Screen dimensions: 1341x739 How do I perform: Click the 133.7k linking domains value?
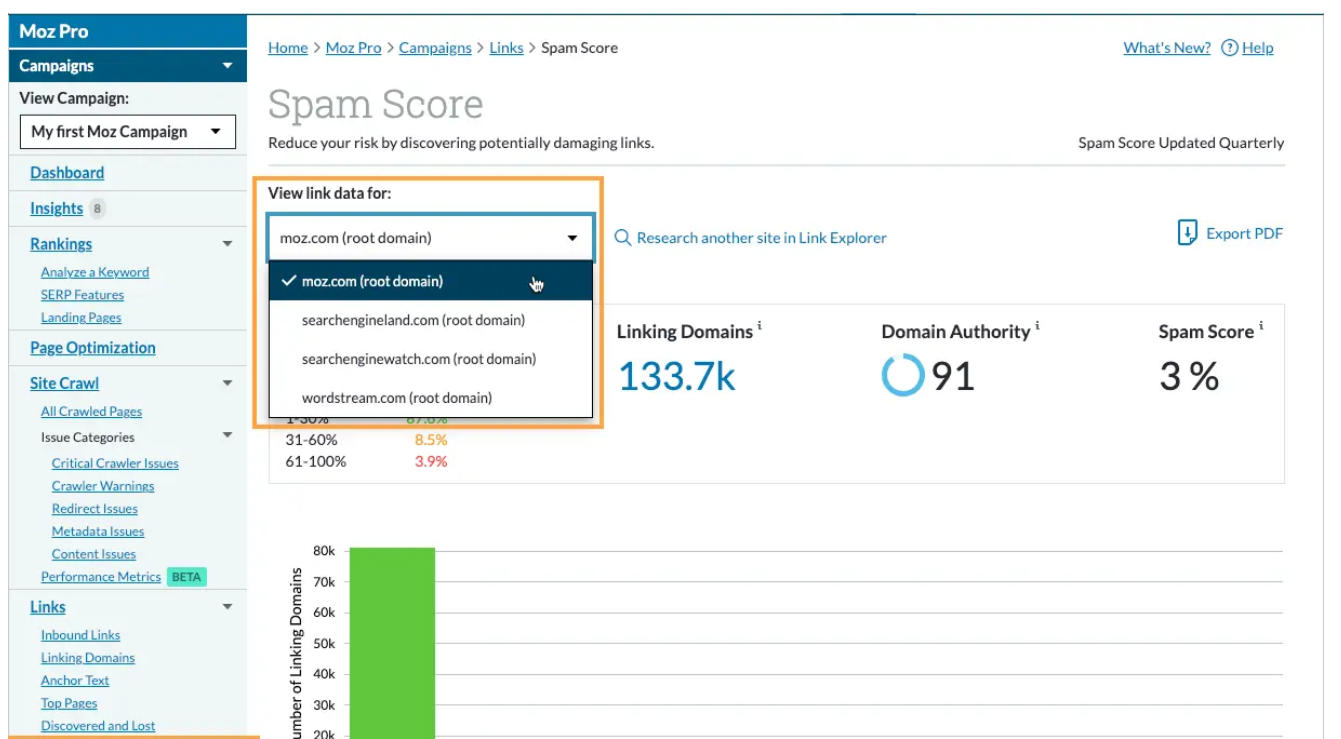(x=677, y=376)
